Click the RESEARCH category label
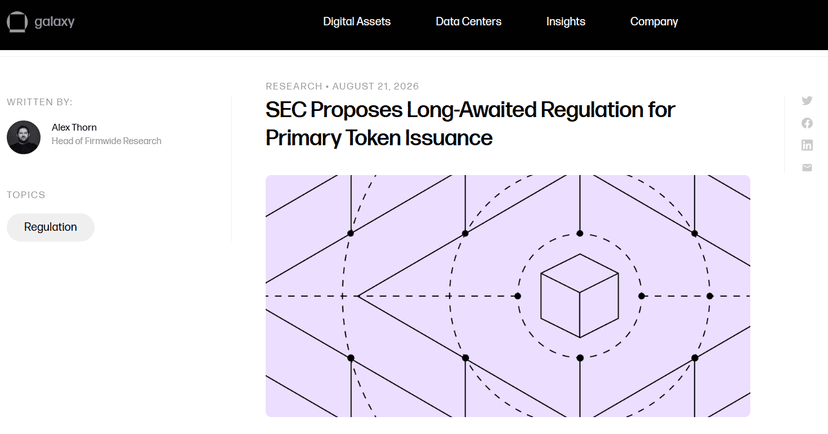Image resolution: width=828 pixels, height=434 pixels. point(294,86)
